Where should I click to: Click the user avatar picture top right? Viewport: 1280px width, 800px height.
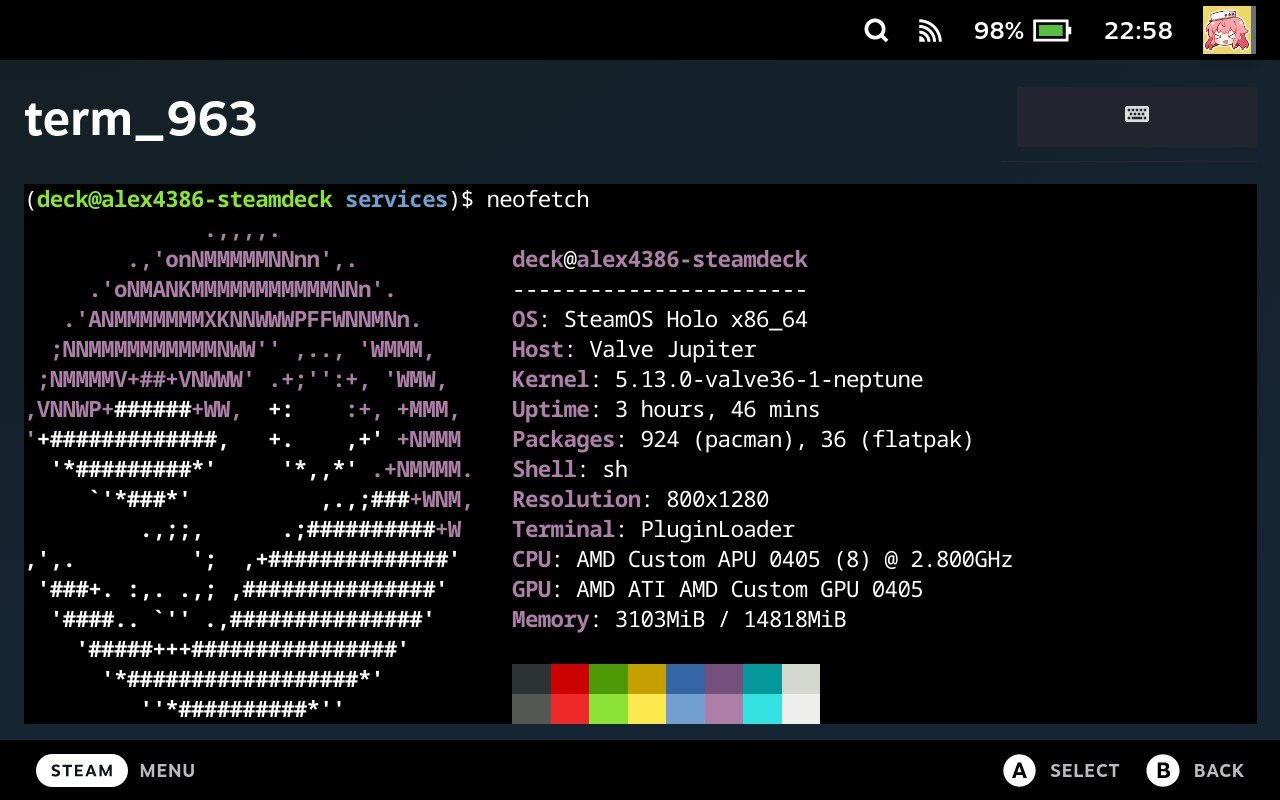click(1228, 30)
